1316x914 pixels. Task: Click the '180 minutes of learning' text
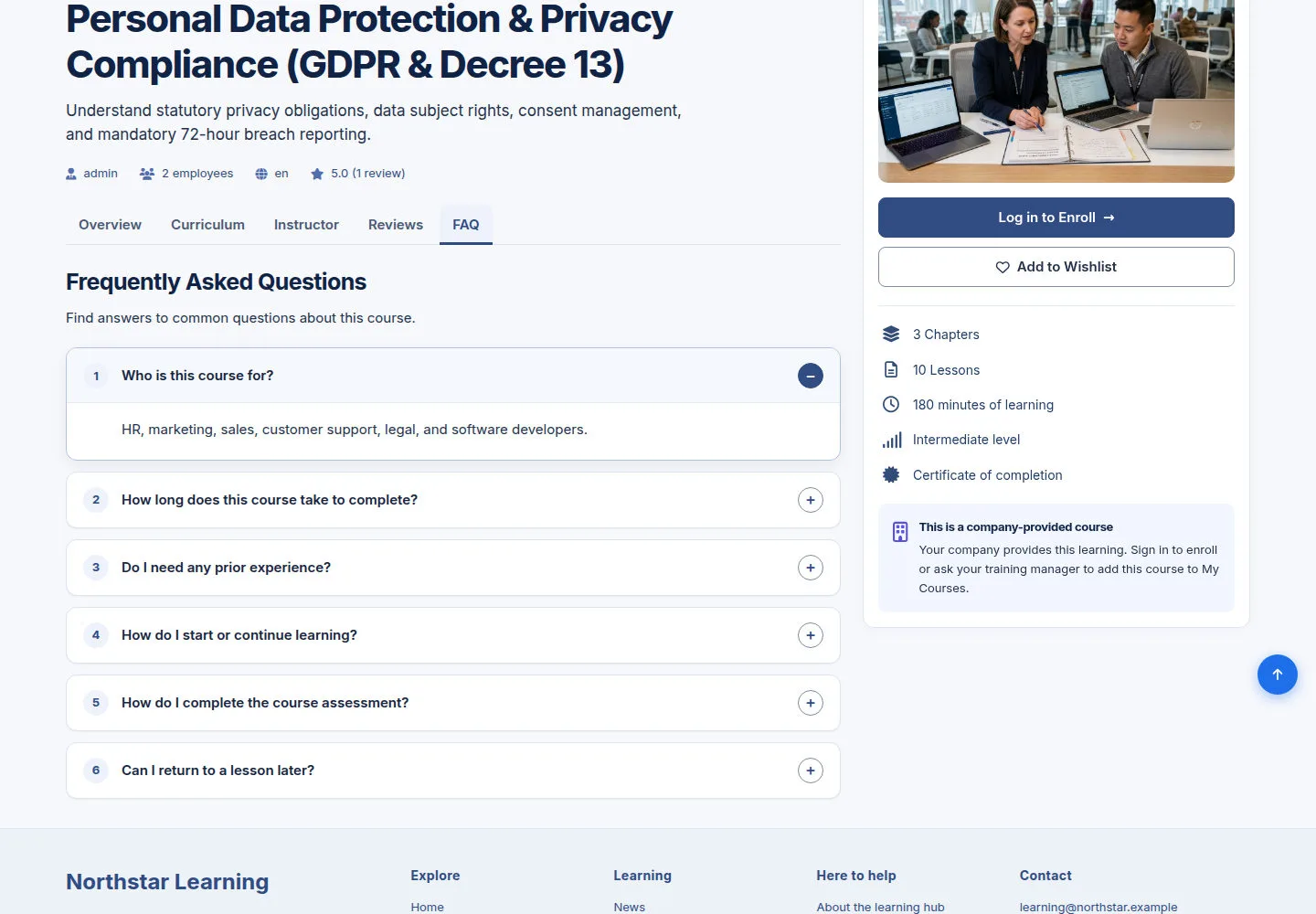tap(983, 405)
